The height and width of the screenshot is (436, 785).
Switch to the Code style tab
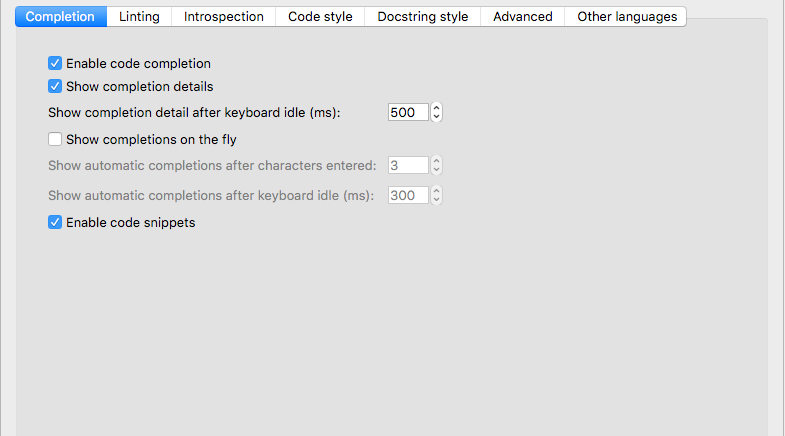(320, 17)
